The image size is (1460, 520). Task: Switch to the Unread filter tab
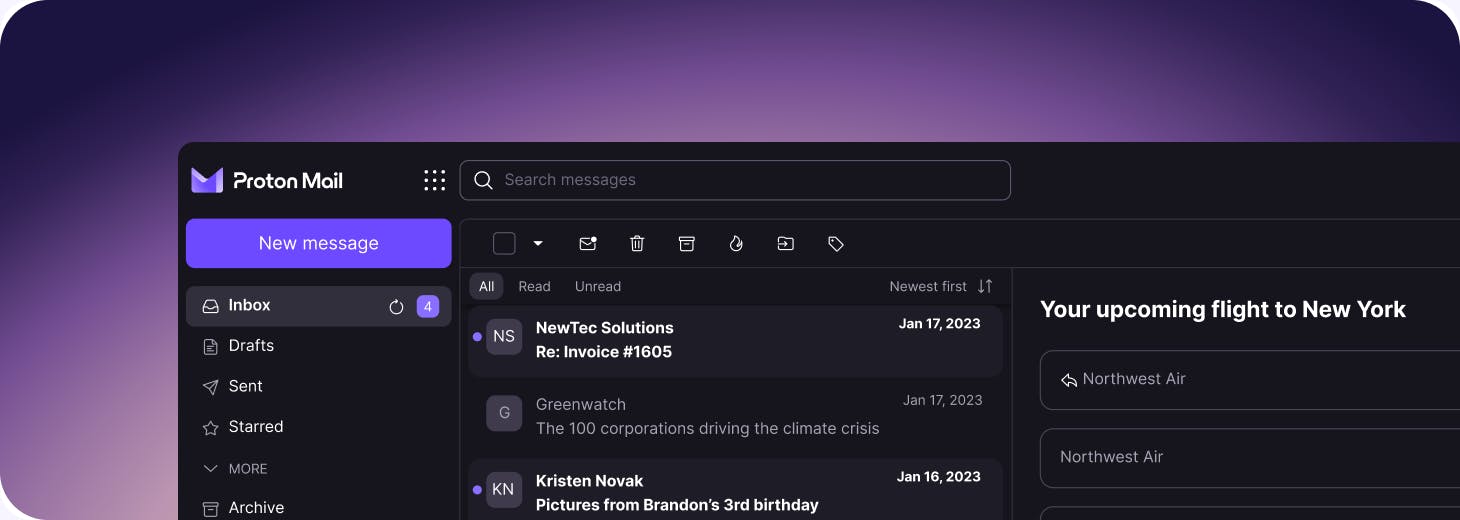[x=597, y=286]
